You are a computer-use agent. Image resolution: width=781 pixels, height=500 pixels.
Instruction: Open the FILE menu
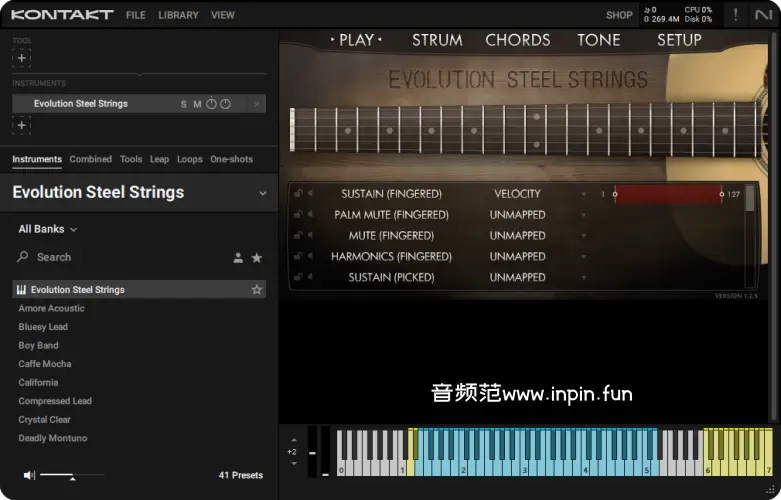(x=136, y=15)
